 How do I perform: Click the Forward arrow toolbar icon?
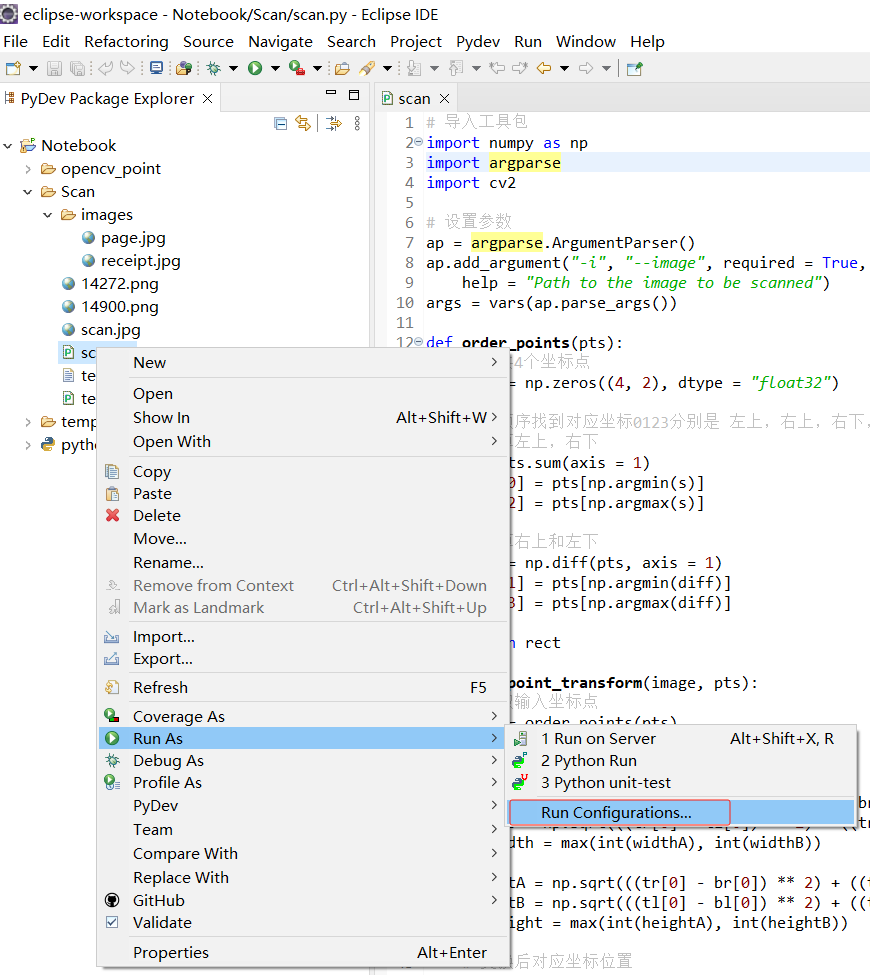[586, 68]
